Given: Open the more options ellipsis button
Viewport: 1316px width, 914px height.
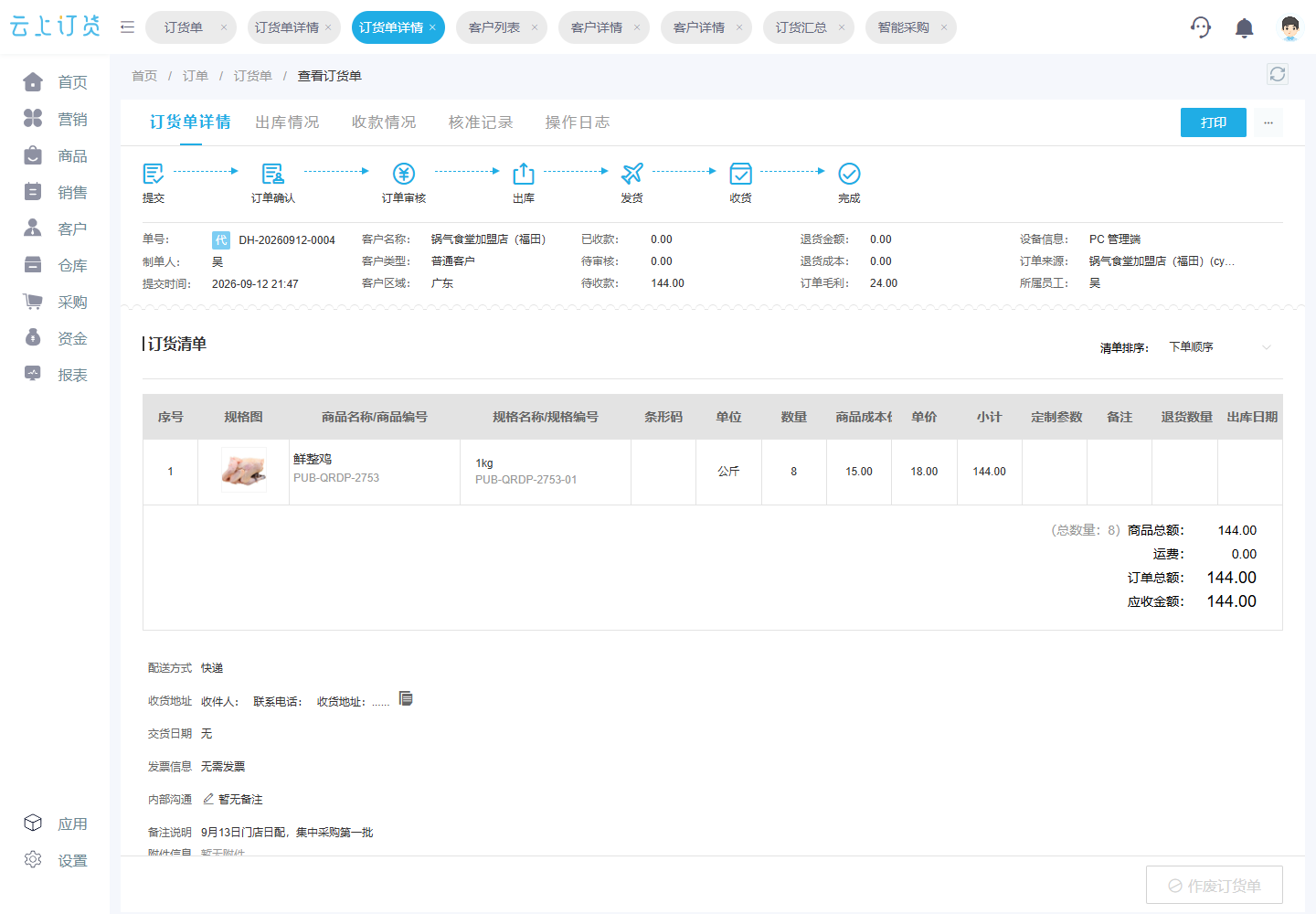Looking at the screenshot, I should [x=1268, y=122].
